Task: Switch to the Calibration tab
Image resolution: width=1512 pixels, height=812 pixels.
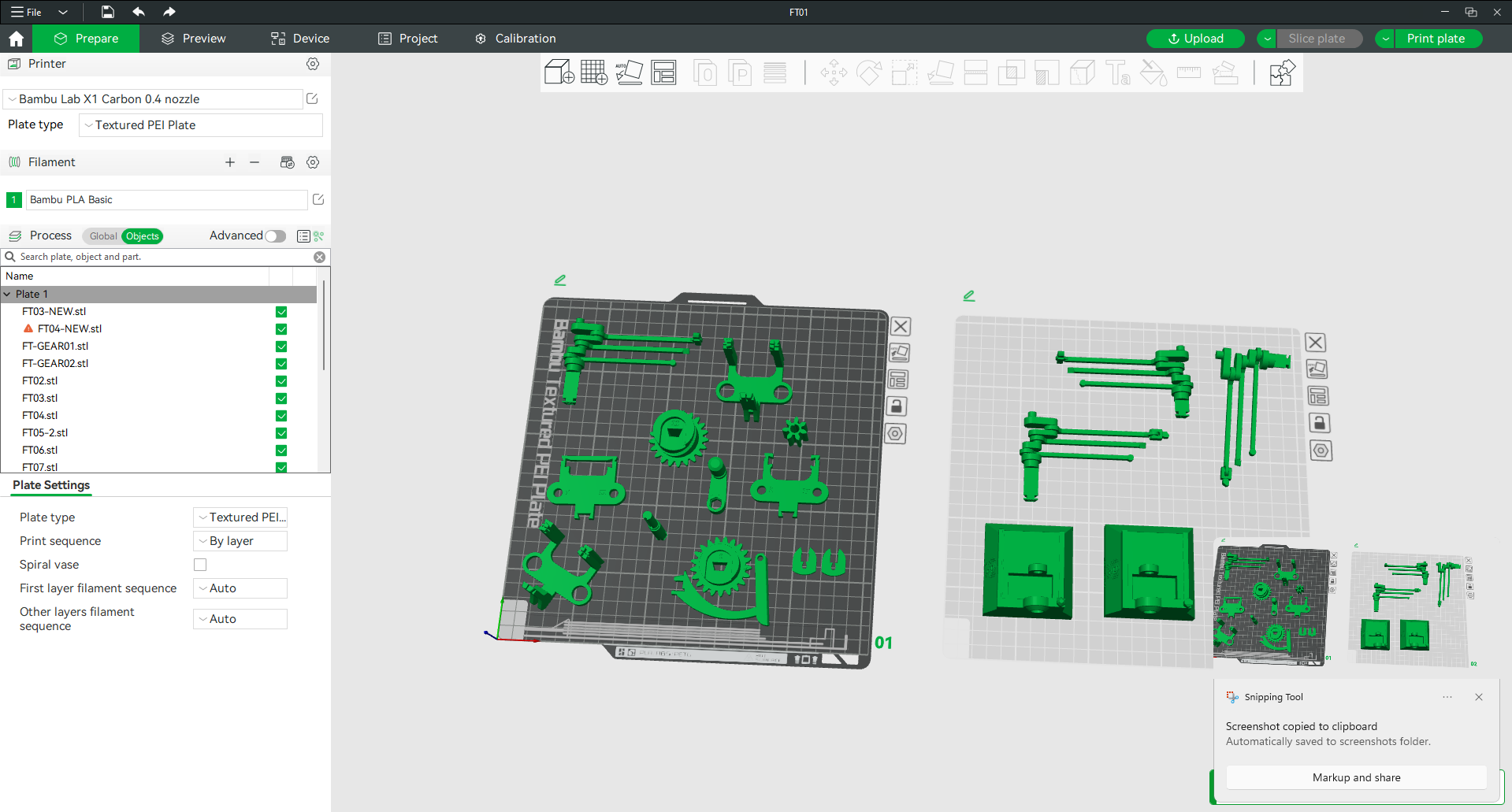Action: (515, 39)
